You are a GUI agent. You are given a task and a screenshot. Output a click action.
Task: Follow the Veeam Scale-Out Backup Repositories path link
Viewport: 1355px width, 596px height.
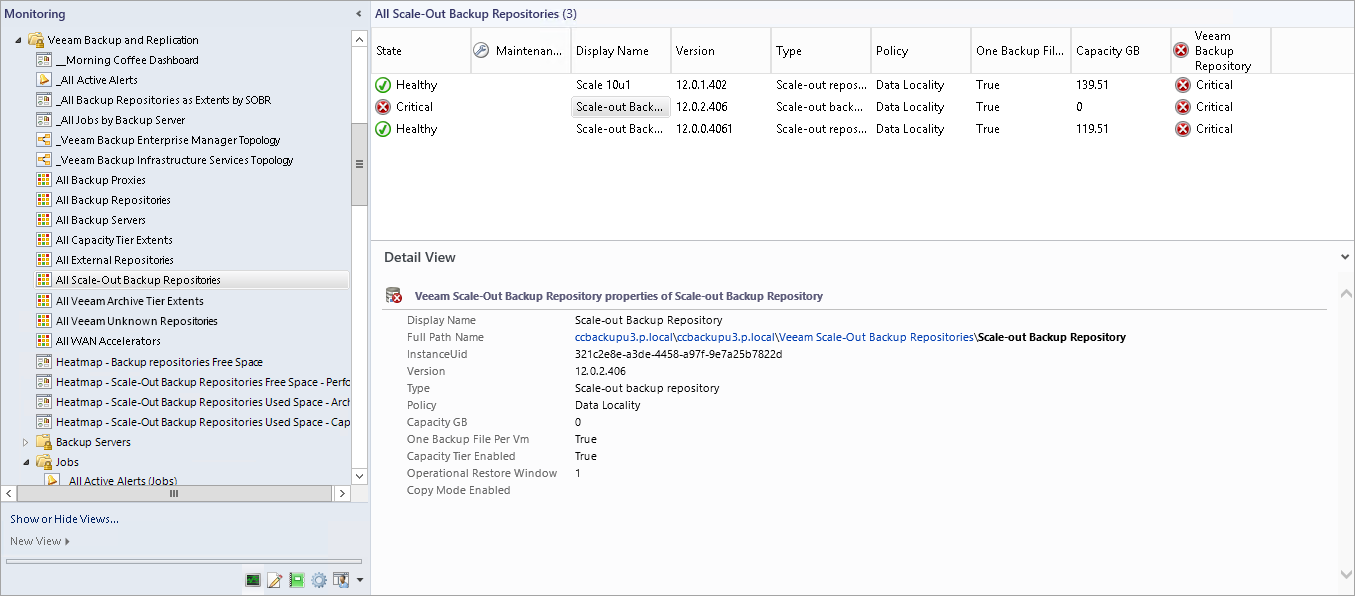pos(878,337)
